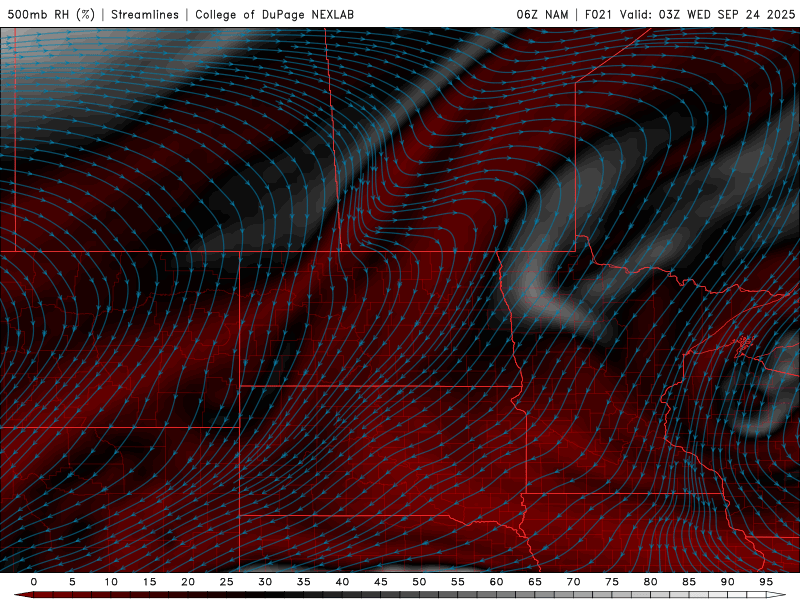800x600 pixels.
Task: Click the "90" label on color scale
Action: tap(727, 582)
